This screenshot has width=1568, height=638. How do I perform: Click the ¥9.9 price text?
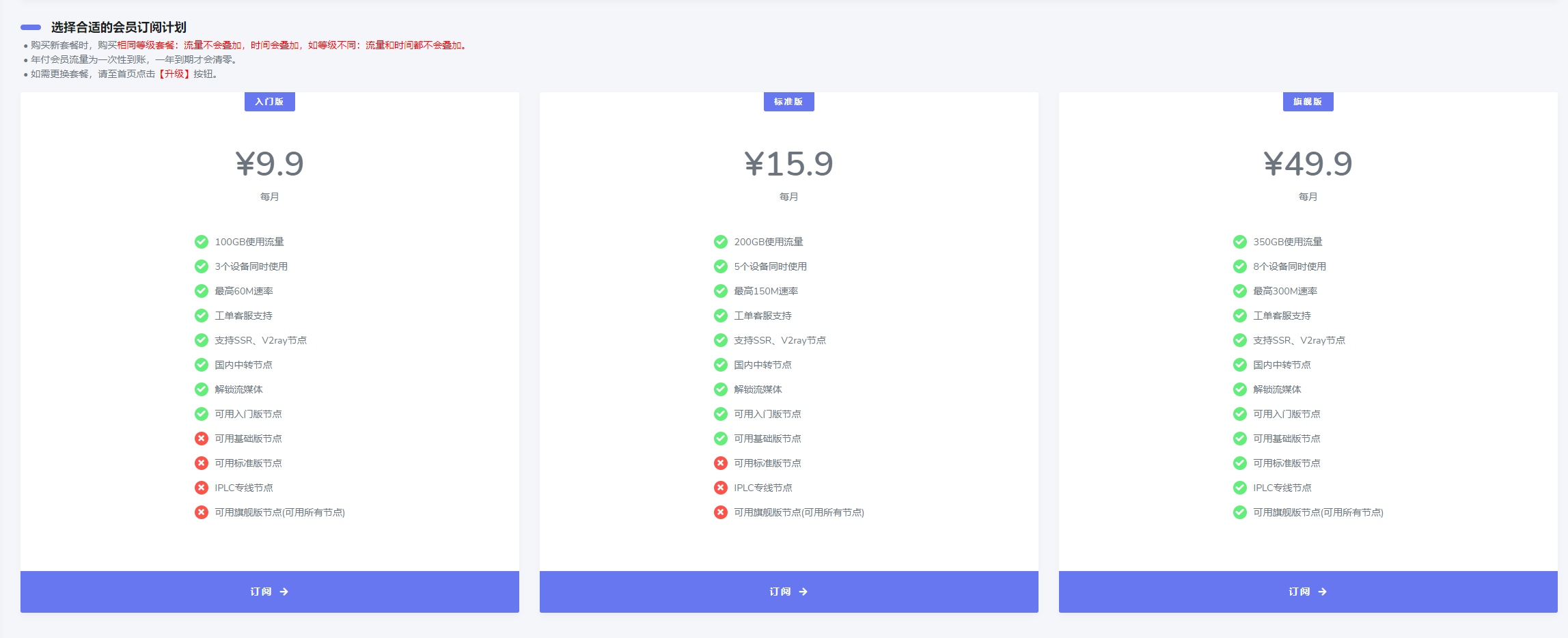pos(269,164)
